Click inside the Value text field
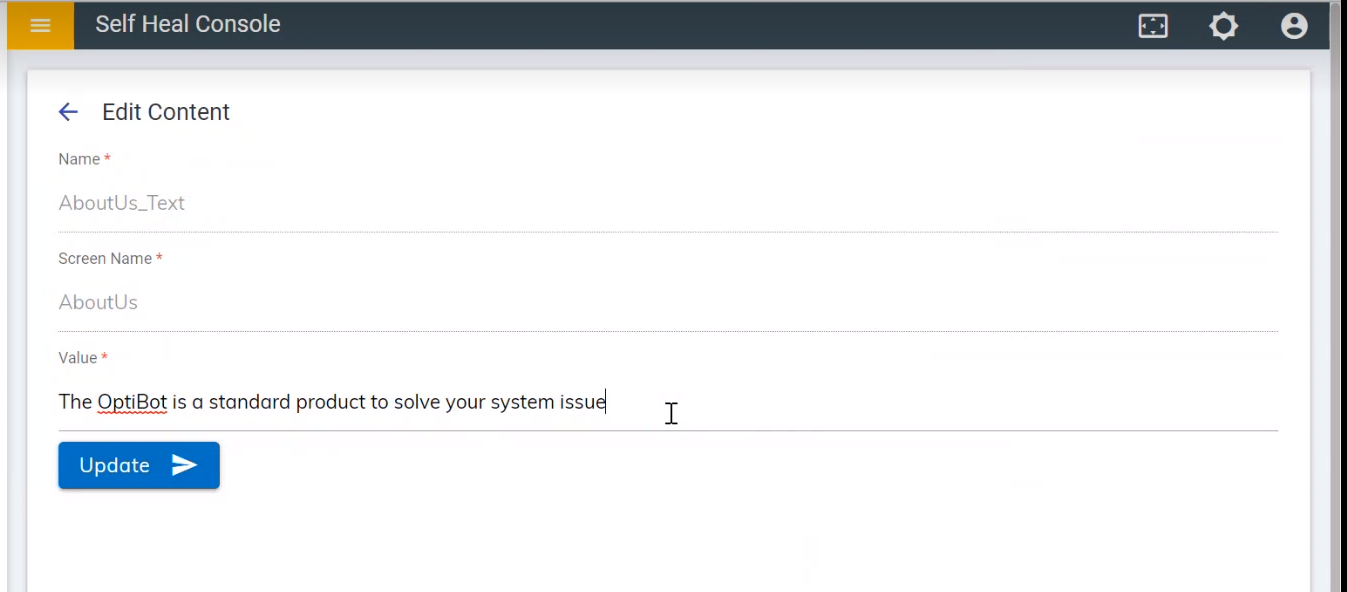This screenshot has width=1347, height=592. (668, 402)
